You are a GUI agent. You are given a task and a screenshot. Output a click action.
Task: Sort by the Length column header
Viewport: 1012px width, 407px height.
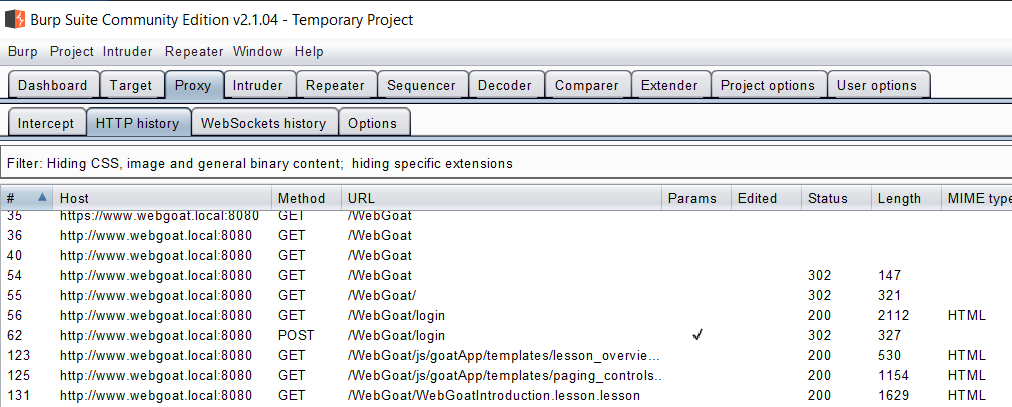[x=906, y=198]
